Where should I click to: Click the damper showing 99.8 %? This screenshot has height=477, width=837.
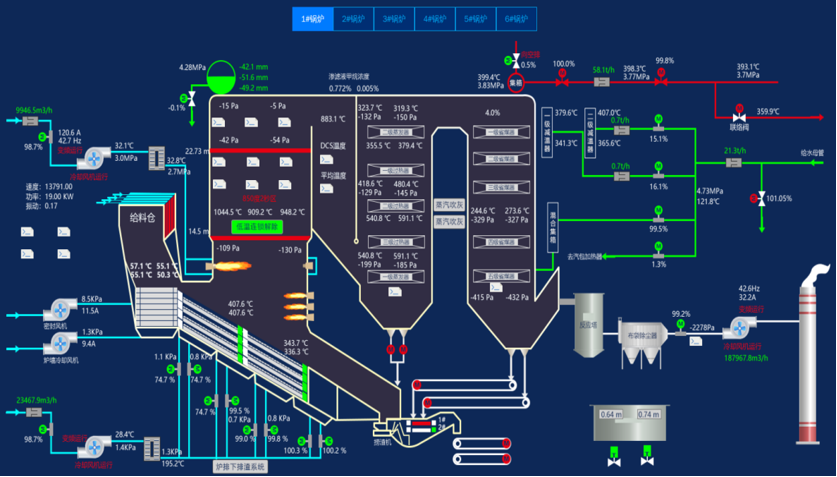[x=266, y=430]
